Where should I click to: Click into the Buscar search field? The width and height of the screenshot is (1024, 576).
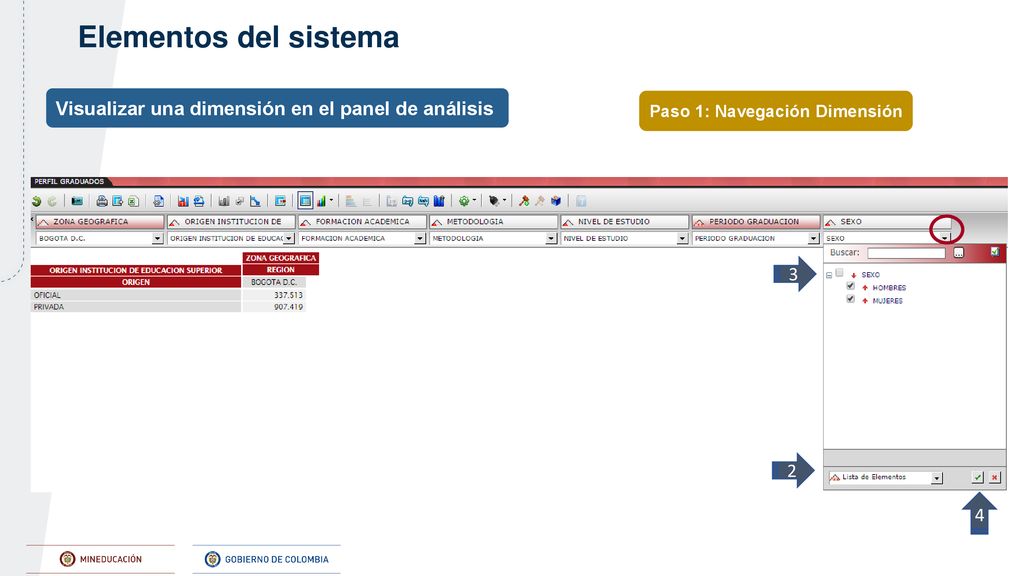pos(906,253)
